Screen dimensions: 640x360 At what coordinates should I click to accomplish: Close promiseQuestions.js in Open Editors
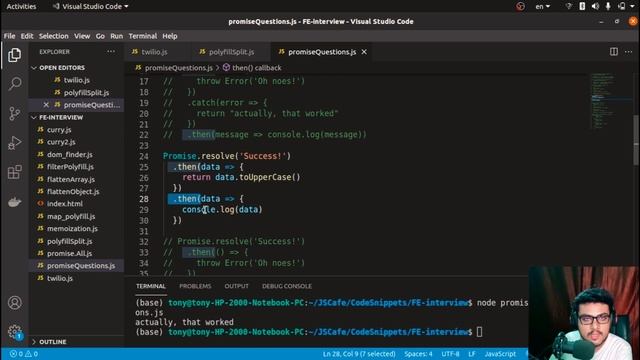coord(46,105)
